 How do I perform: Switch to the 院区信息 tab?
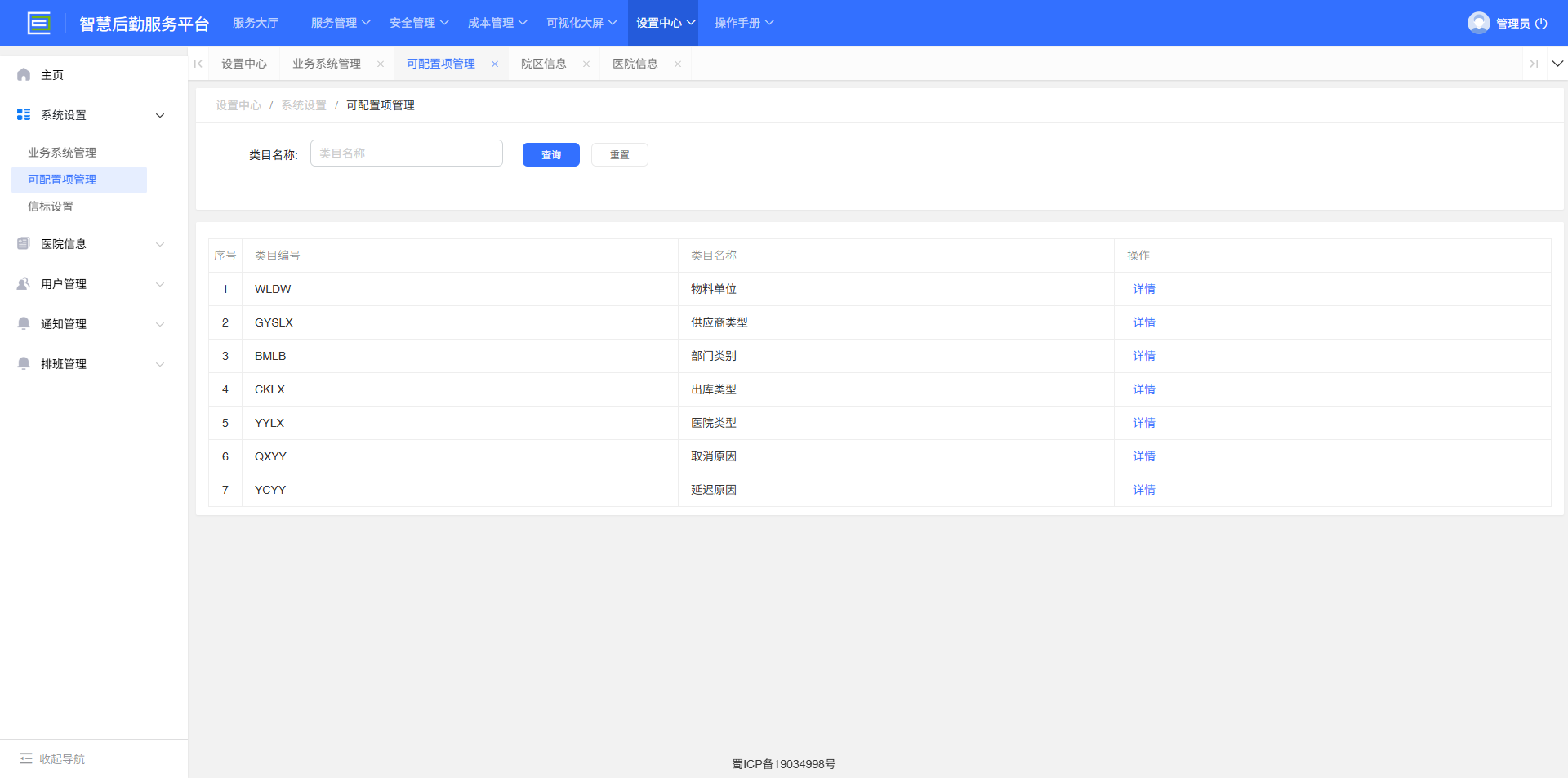tap(544, 64)
